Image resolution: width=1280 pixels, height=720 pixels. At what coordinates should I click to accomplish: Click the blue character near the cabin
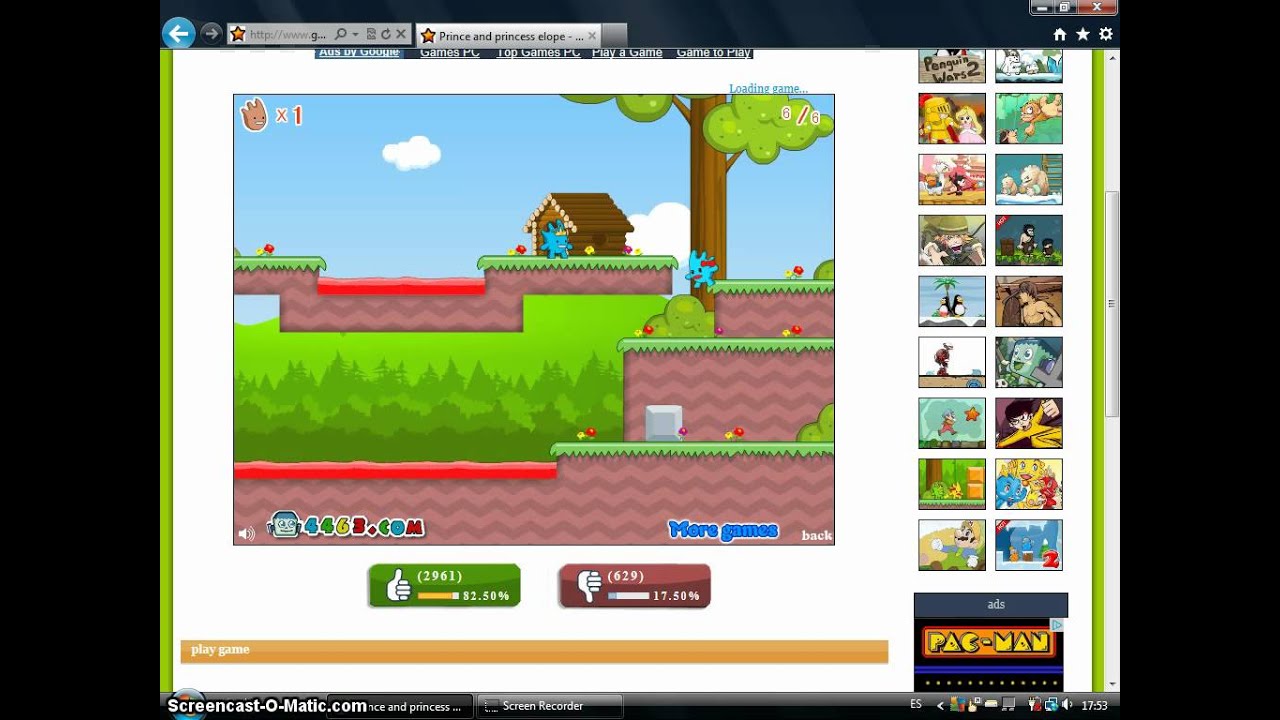click(555, 240)
